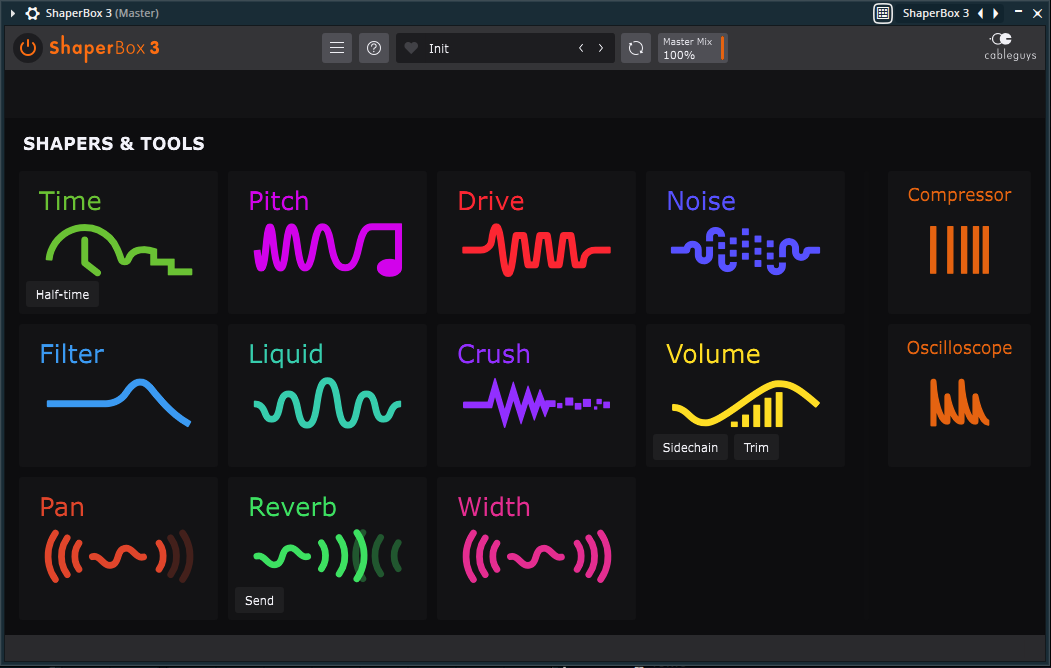Go to the next preset arrow
Image resolution: width=1051 pixels, height=668 pixels.
pyautogui.click(x=601, y=48)
